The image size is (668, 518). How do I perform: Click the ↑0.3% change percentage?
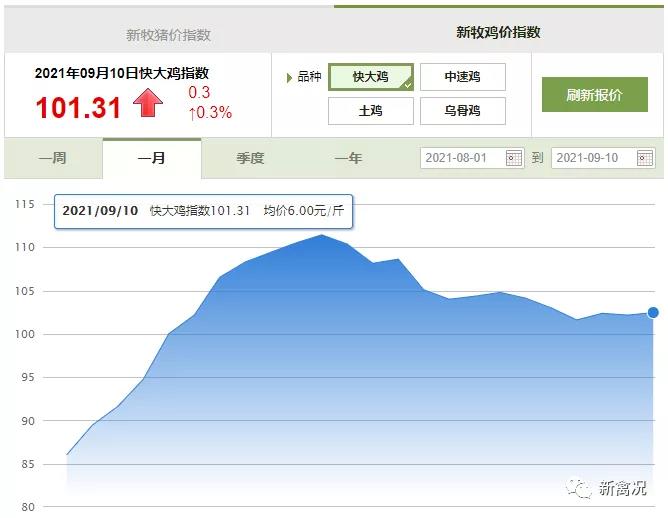210,112
